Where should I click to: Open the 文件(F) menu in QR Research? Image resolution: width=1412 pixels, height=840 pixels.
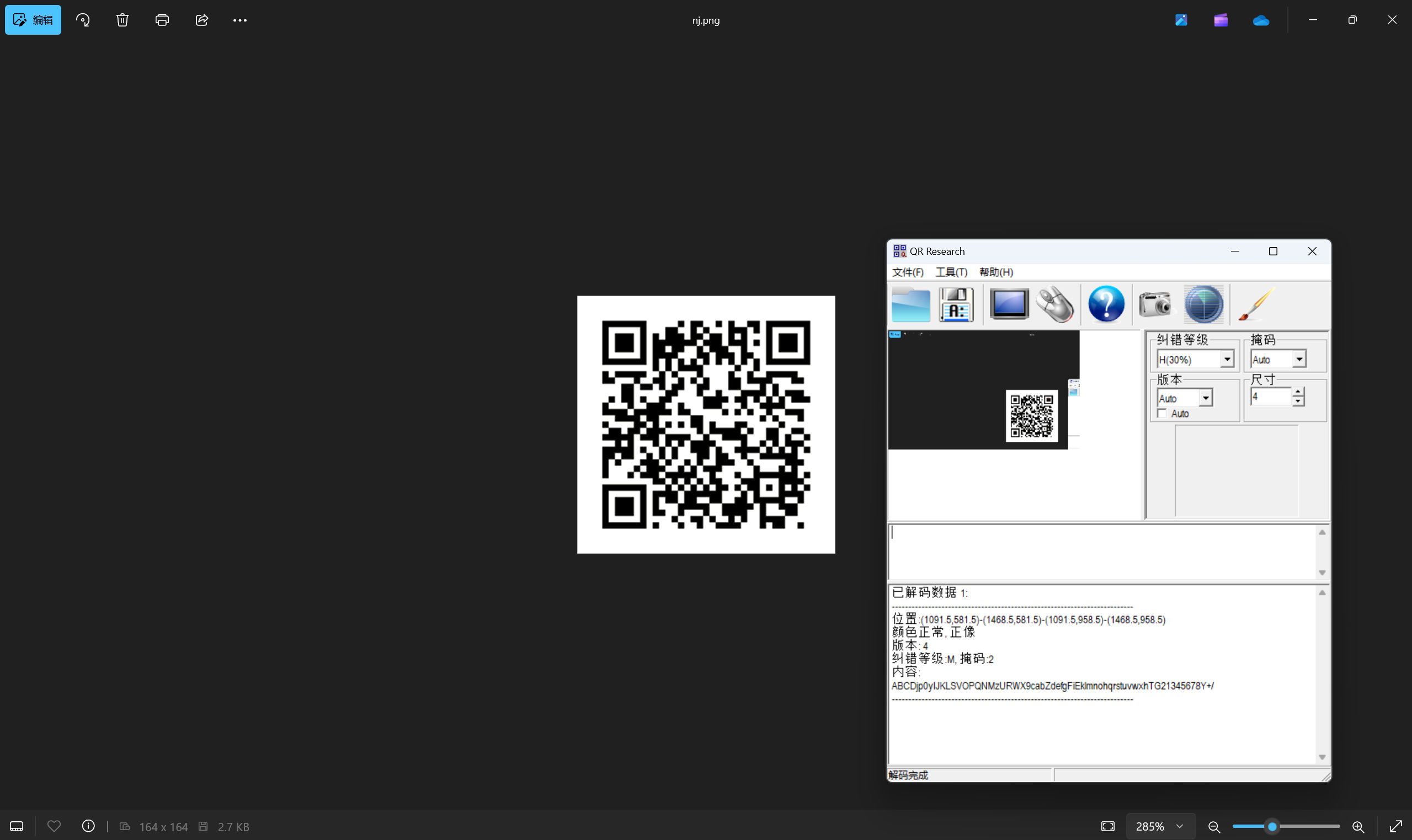tap(908, 272)
